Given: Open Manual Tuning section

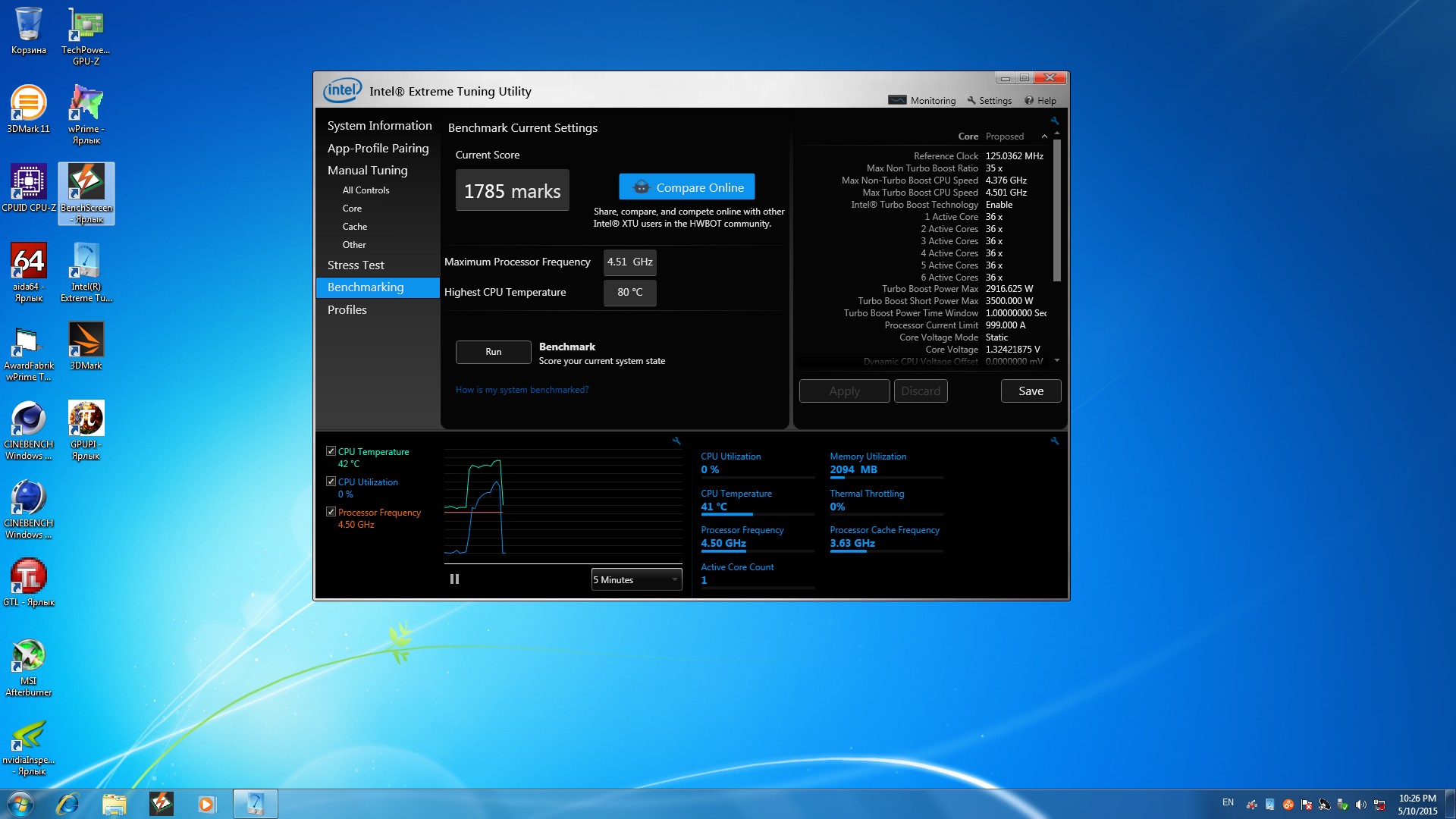Looking at the screenshot, I should coord(367,171).
